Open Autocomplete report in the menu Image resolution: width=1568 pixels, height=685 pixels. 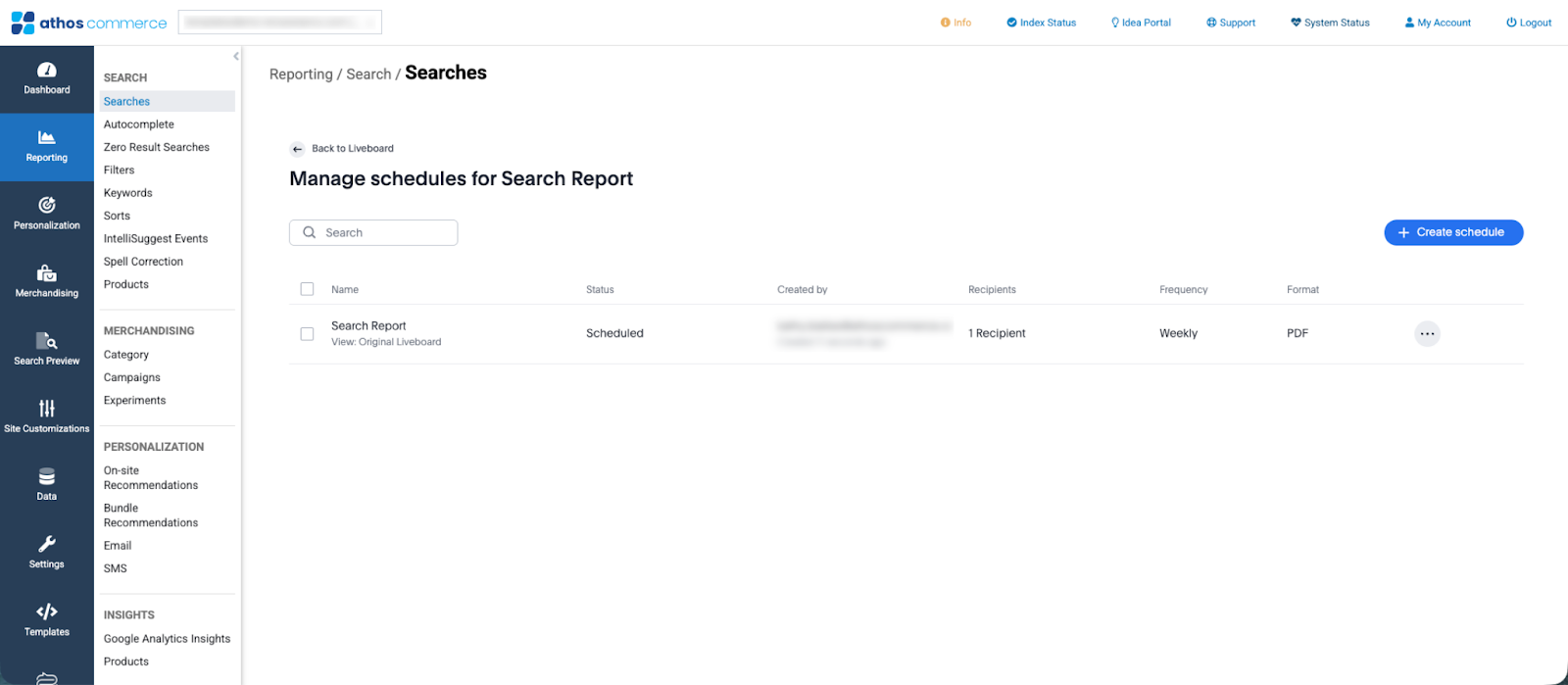click(139, 124)
